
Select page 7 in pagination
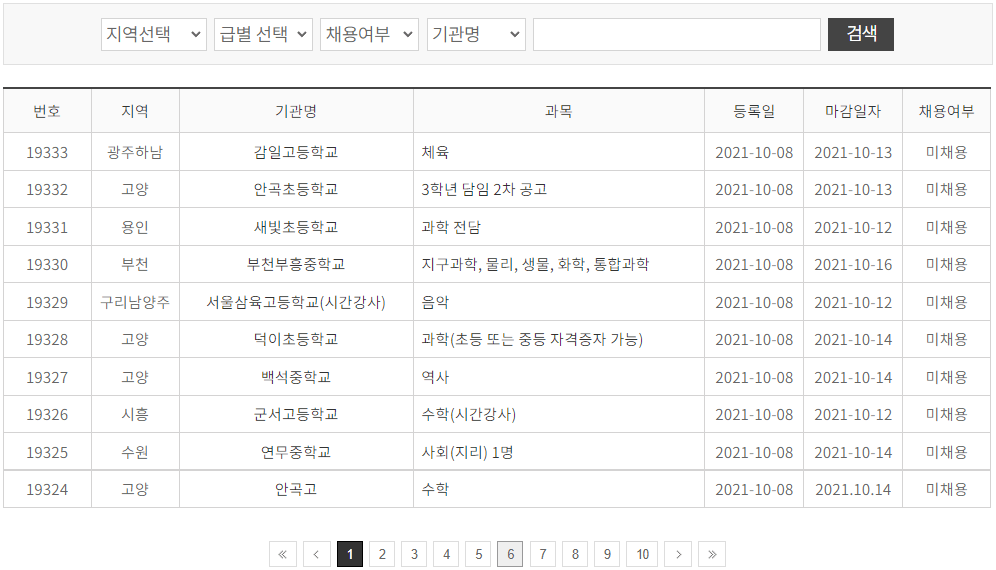tap(542, 554)
